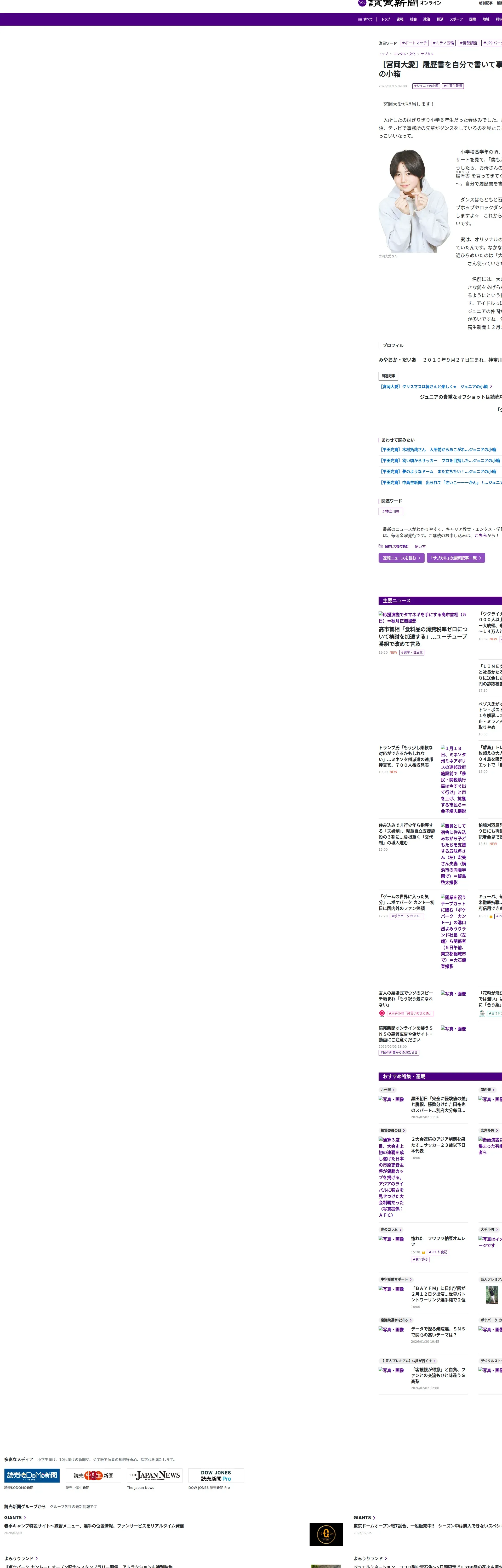Open the DOW JONES 読売新聞 Pro logo

[216, 1475]
